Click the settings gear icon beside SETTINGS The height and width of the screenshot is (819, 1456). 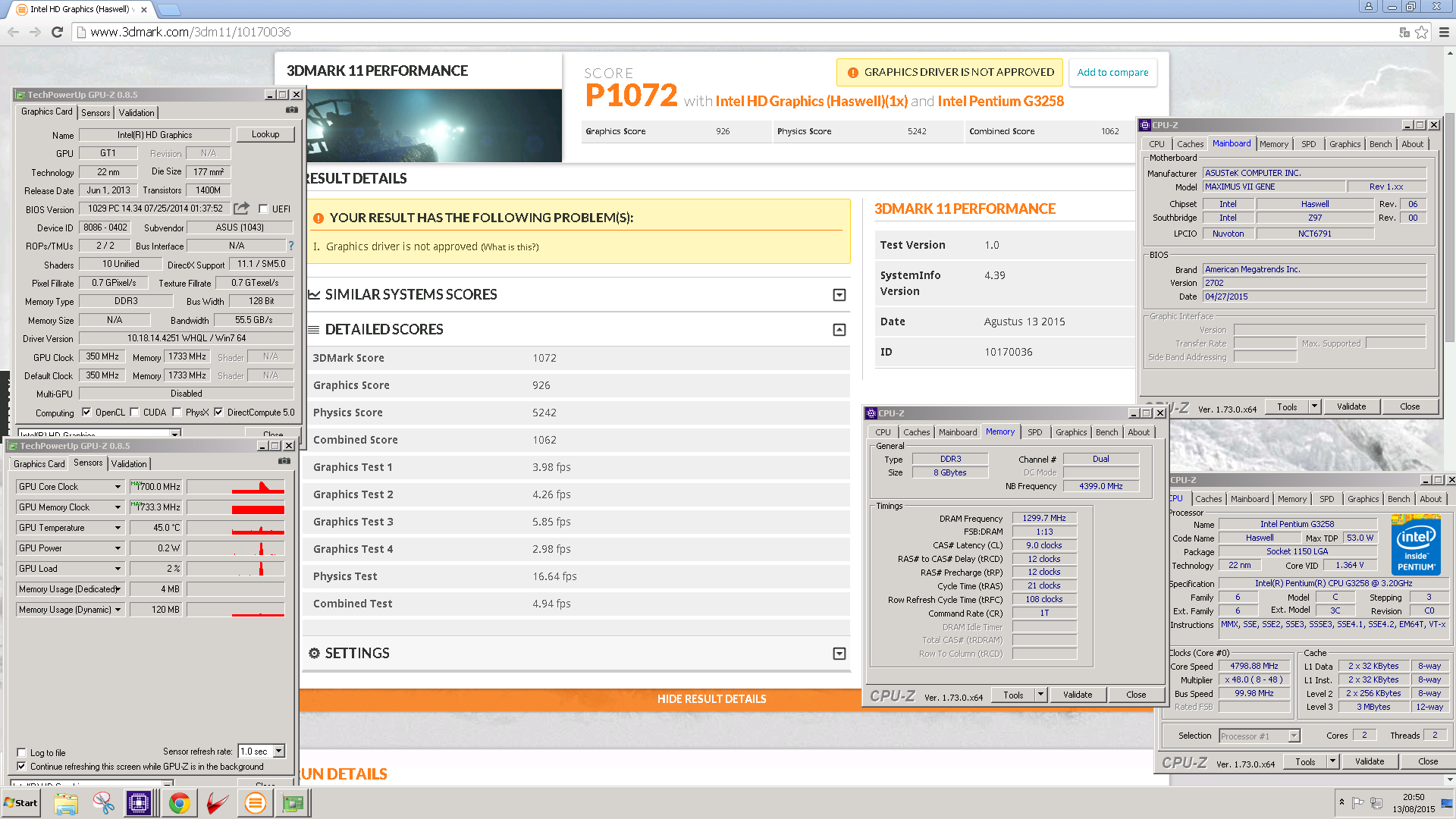point(314,653)
